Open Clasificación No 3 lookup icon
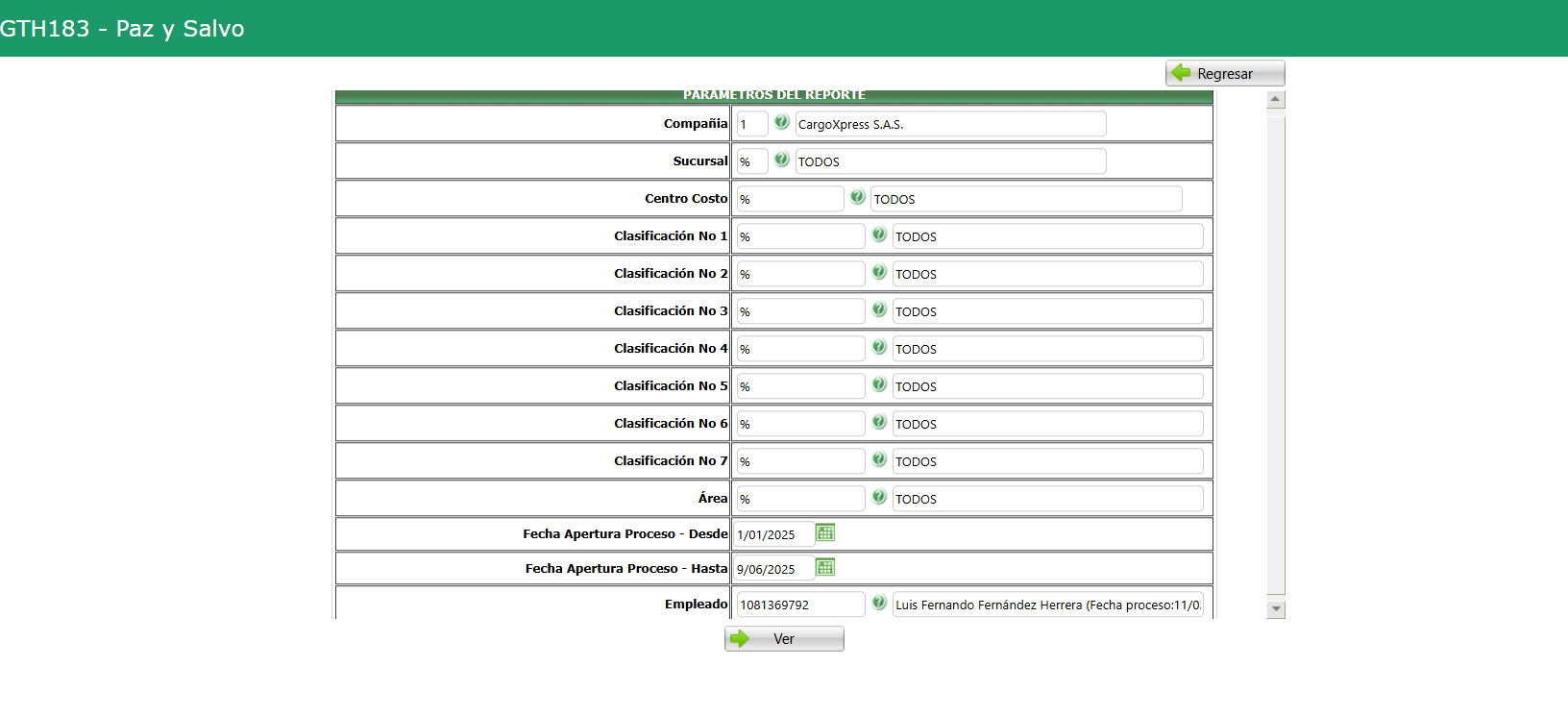 point(879,309)
